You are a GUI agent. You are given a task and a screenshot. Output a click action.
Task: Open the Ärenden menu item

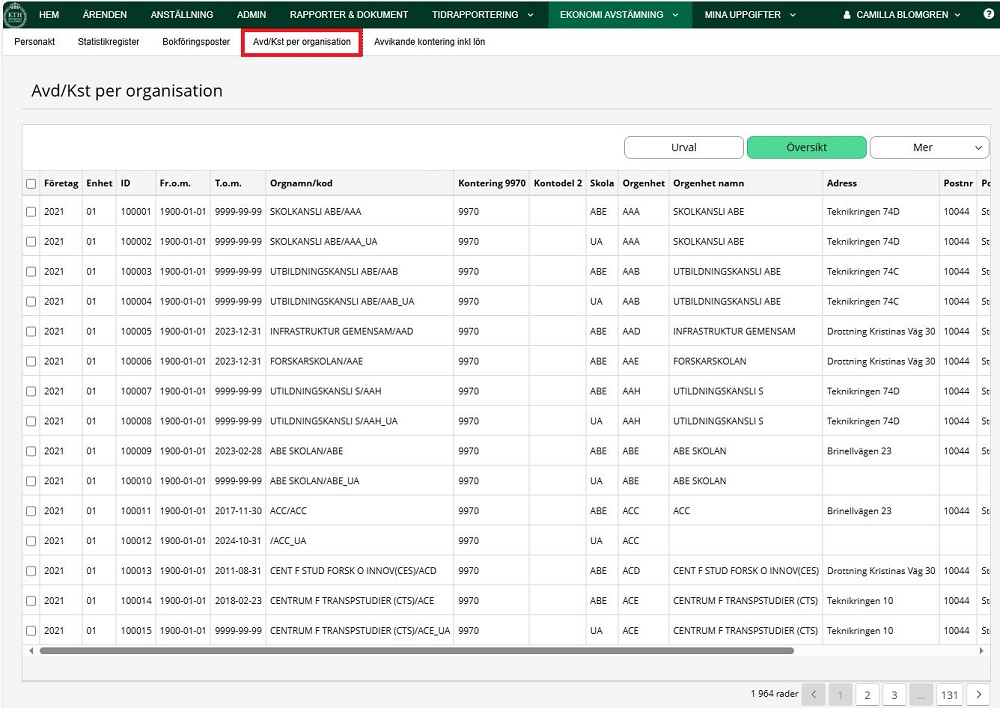tap(104, 15)
